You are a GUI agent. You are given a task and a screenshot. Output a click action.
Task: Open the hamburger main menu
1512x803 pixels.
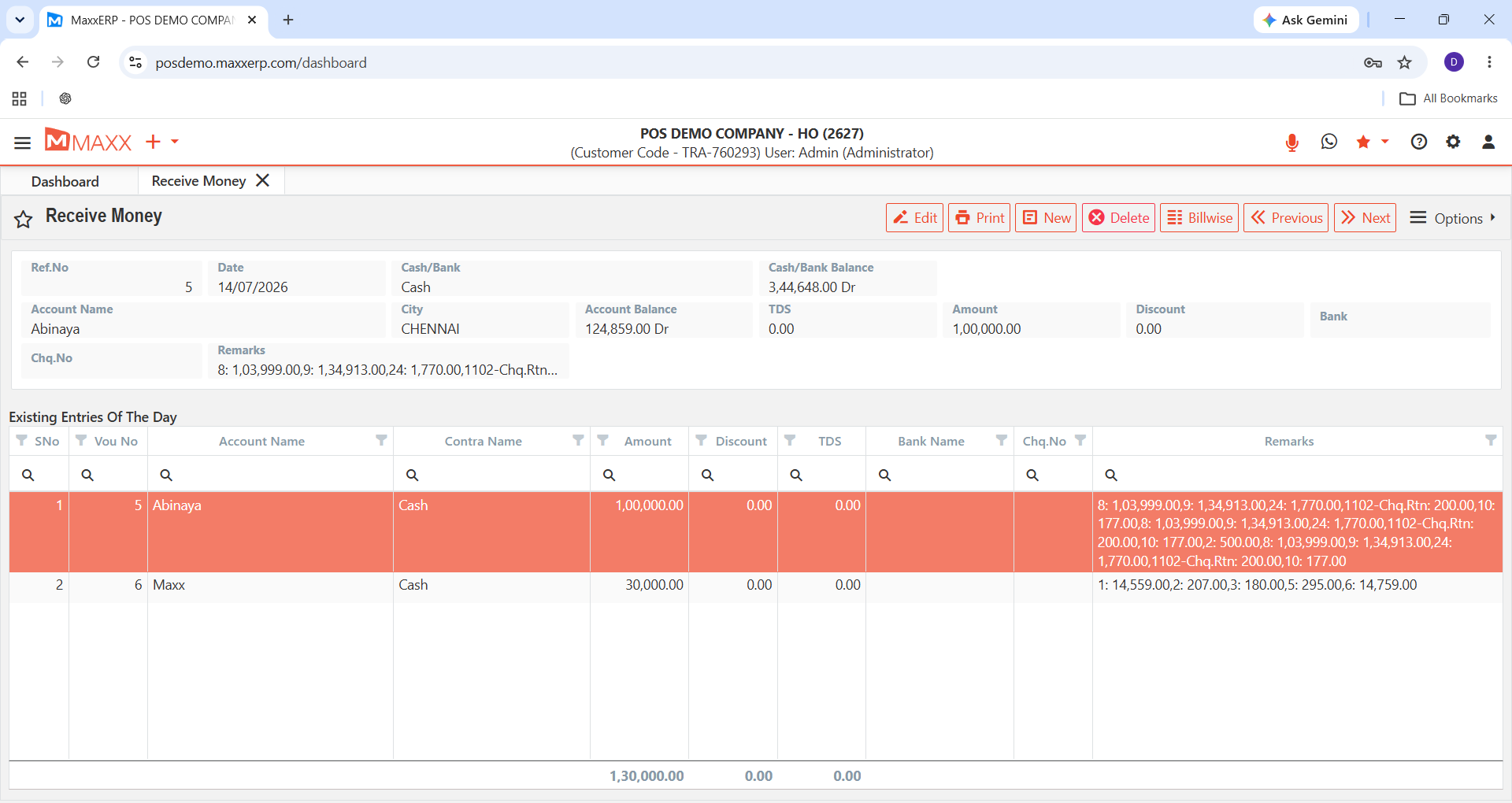point(22,142)
